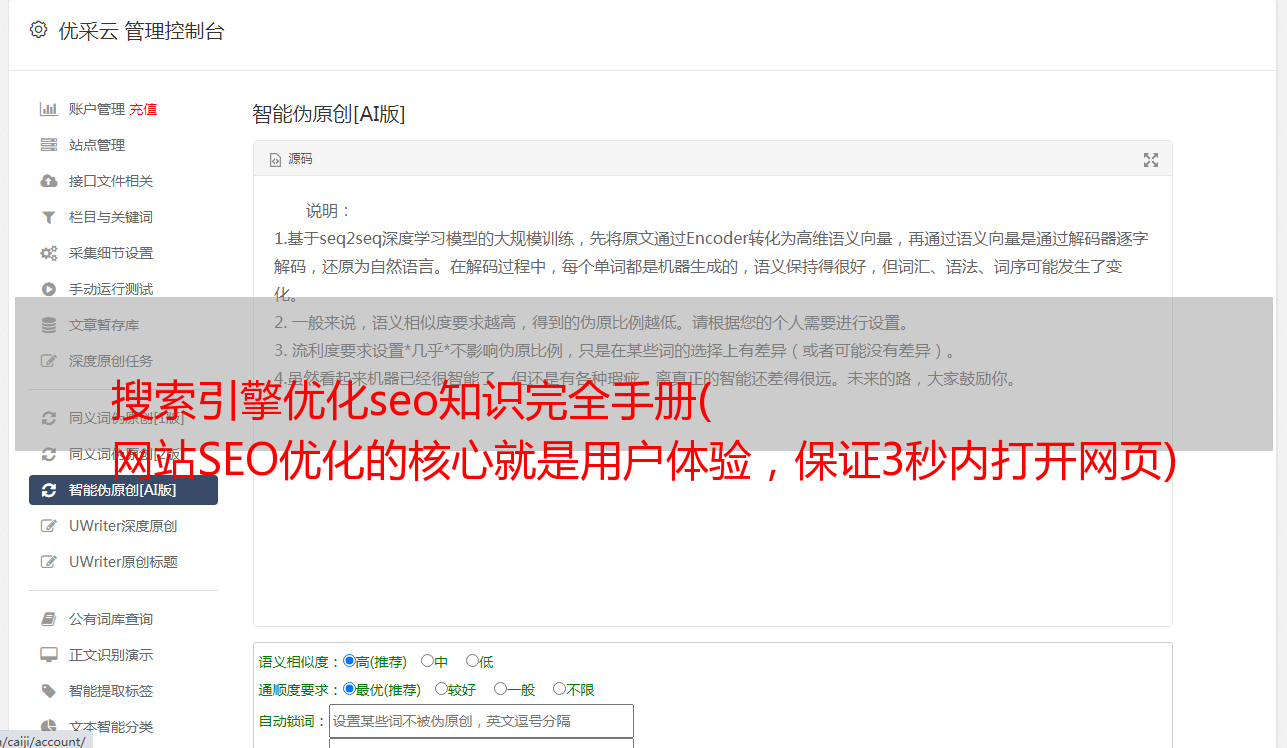This screenshot has width=1287, height=748.
Task: Open UWriter深度原创 menu item
Action: click(123, 526)
